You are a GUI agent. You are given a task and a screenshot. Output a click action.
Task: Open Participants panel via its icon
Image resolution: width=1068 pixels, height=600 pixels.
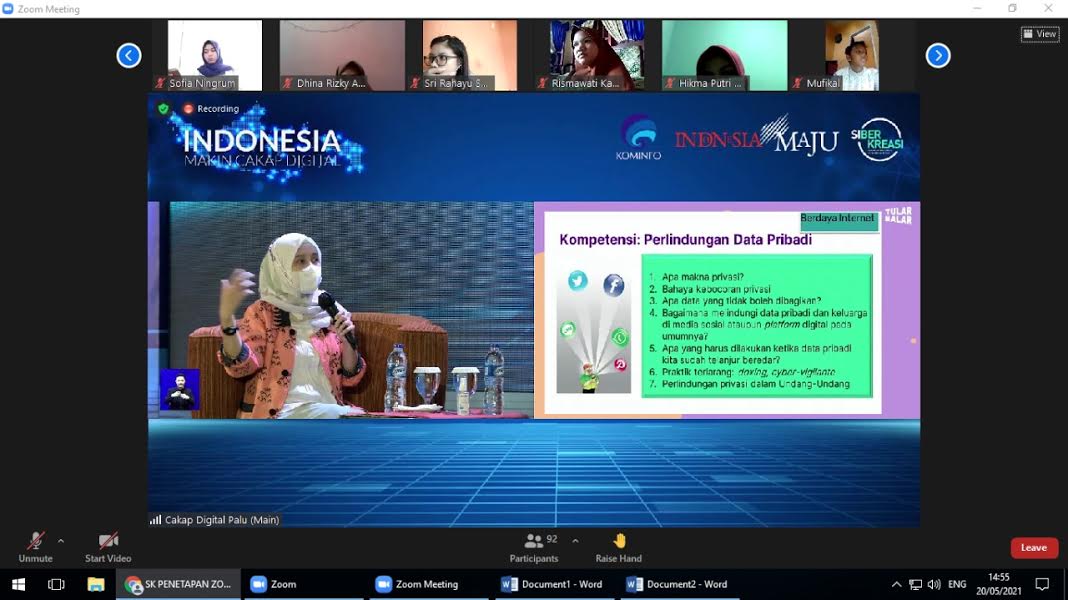tap(533, 543)
